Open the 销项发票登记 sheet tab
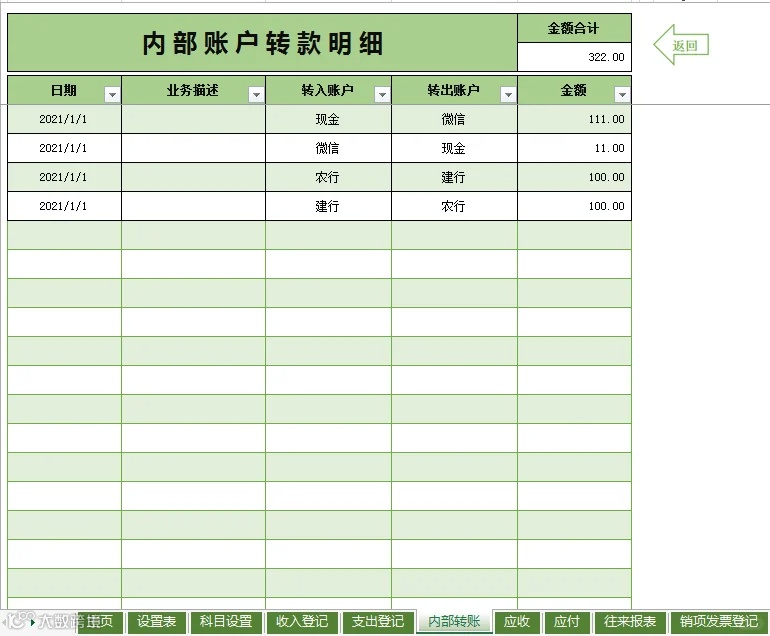 [719, 622]
